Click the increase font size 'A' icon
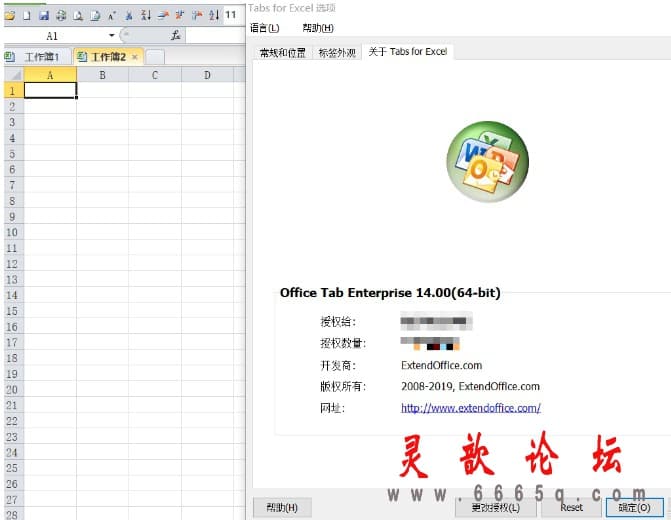Screen dimensions: 671x520 (112, 16)
